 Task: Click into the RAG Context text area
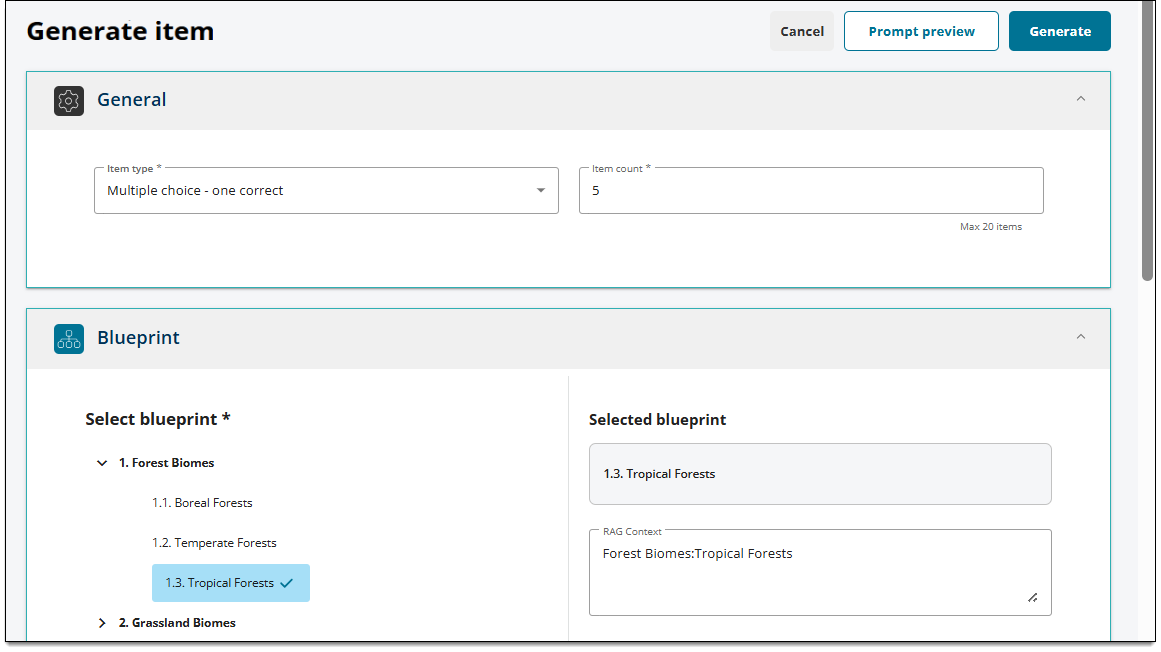click(820, 573)
